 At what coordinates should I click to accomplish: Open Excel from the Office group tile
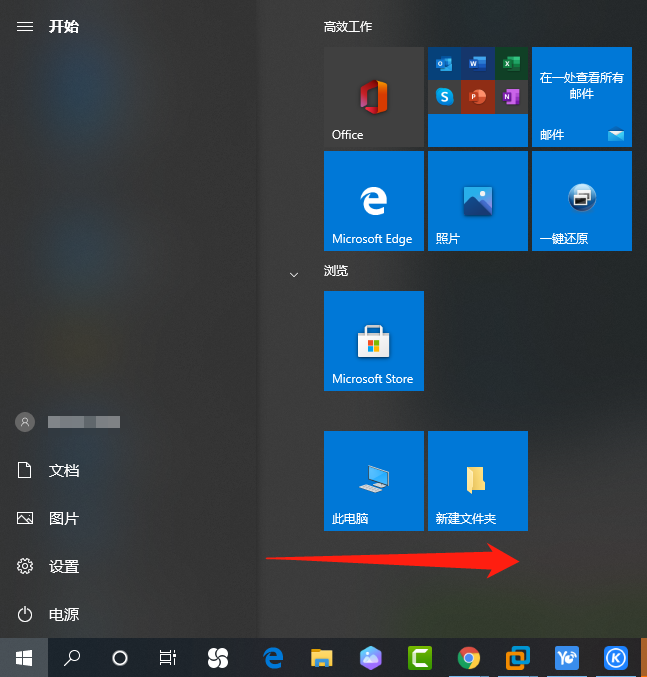511,64
